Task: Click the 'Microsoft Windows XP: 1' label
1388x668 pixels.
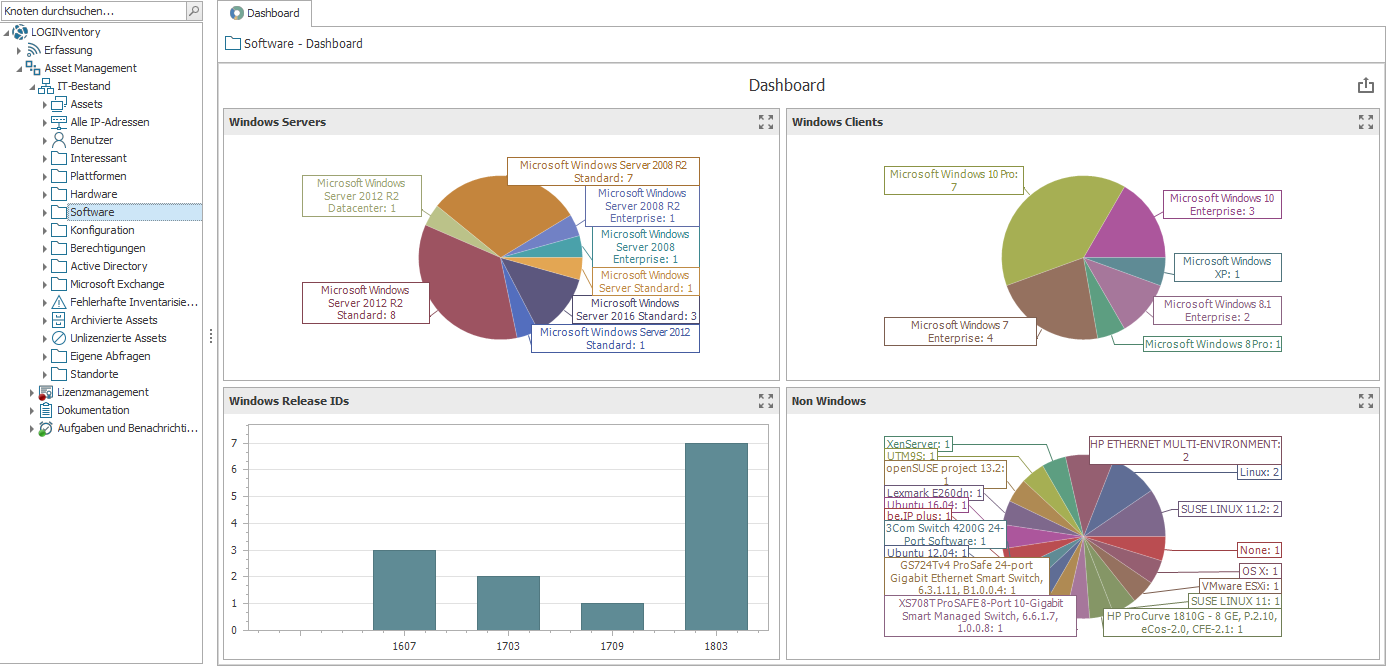Action: pos(1227,268)
